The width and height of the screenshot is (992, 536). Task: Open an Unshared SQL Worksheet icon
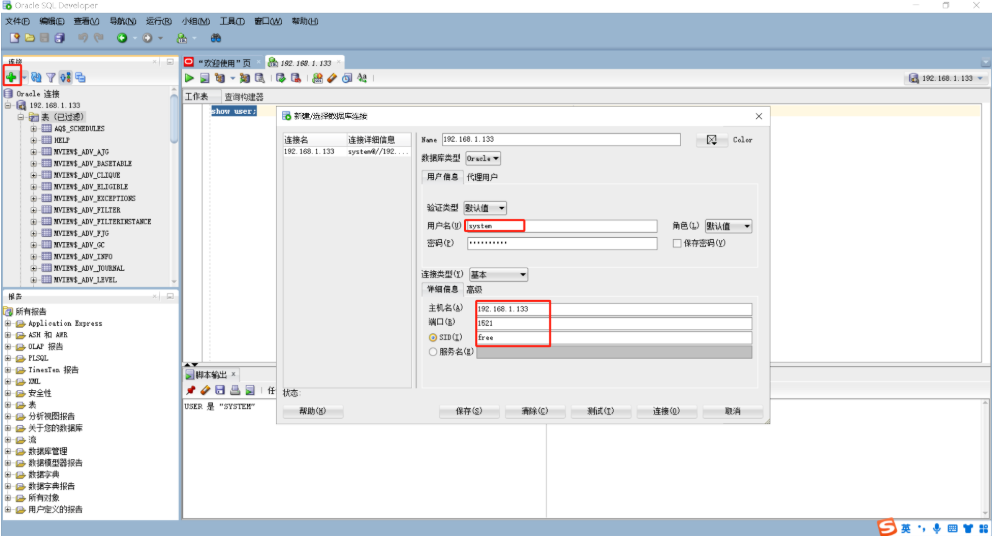(x=317, y=78)
